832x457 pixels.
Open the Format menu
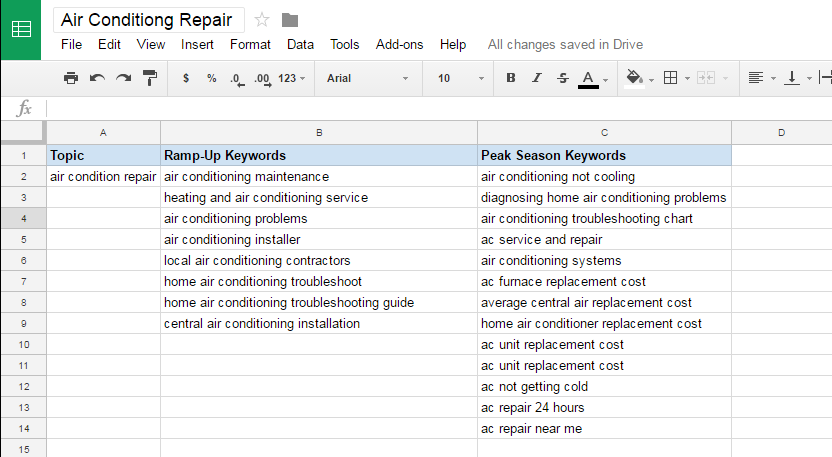[250, 45]
